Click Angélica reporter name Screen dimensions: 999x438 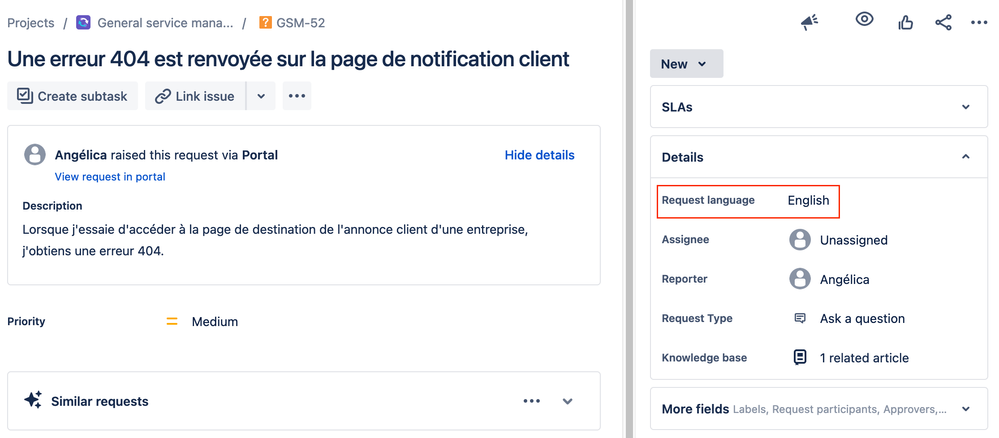845,279
